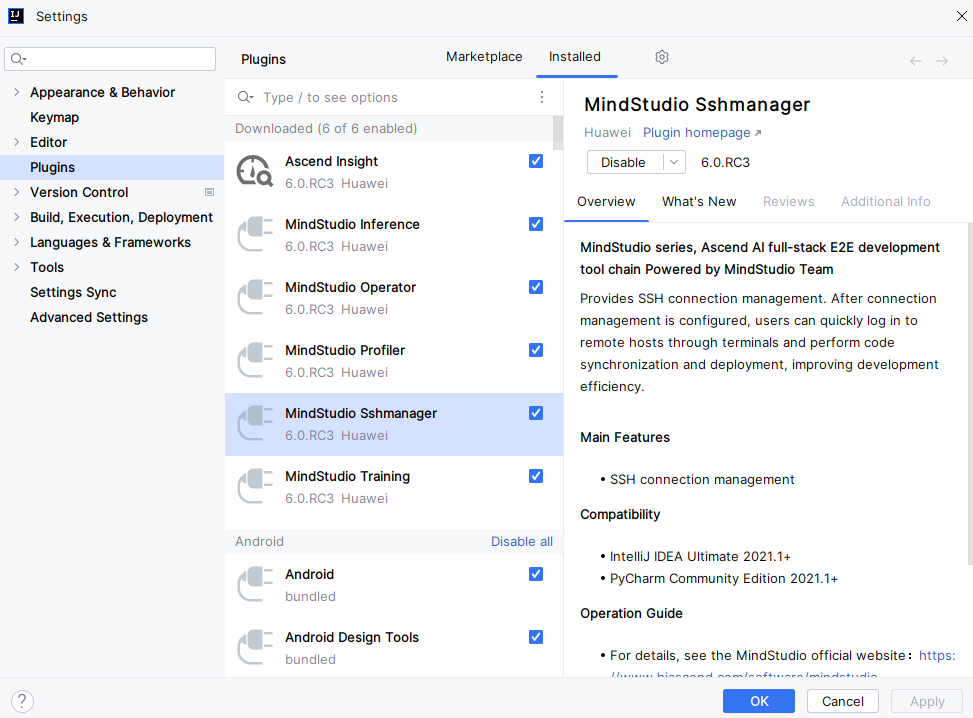Open the Overview tab
Viewport: 973px width, 718px height.
pyautogui.click(x=606, y=202)
